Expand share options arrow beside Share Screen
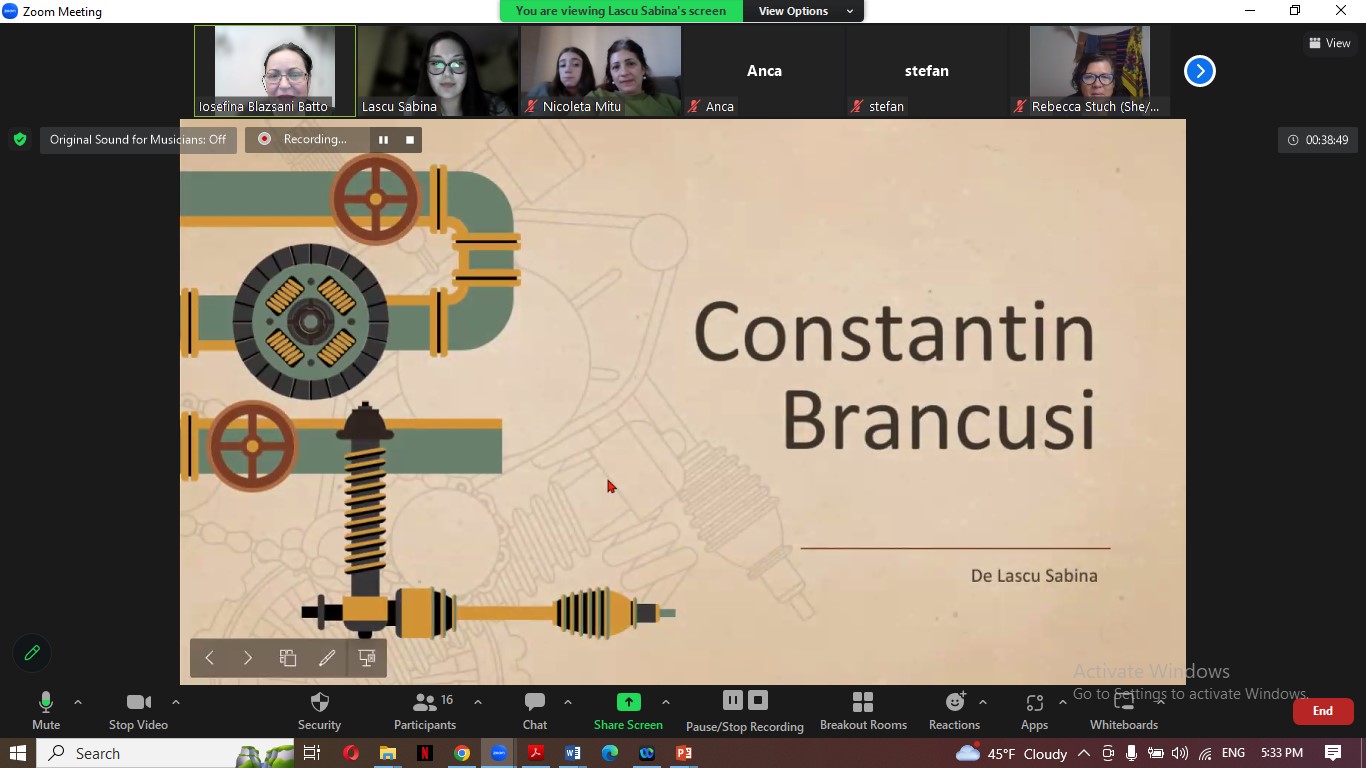Image resolution: width=1366 pixels, height=768 pixels. point(666,702)
